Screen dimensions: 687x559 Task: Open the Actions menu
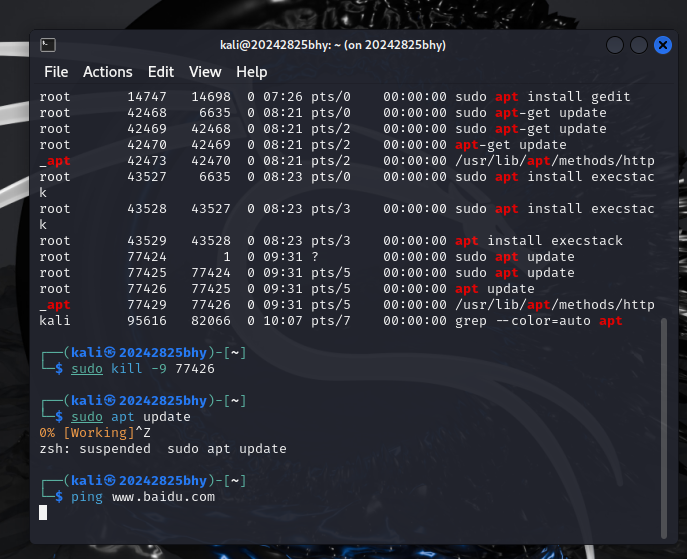pos(108,72)
